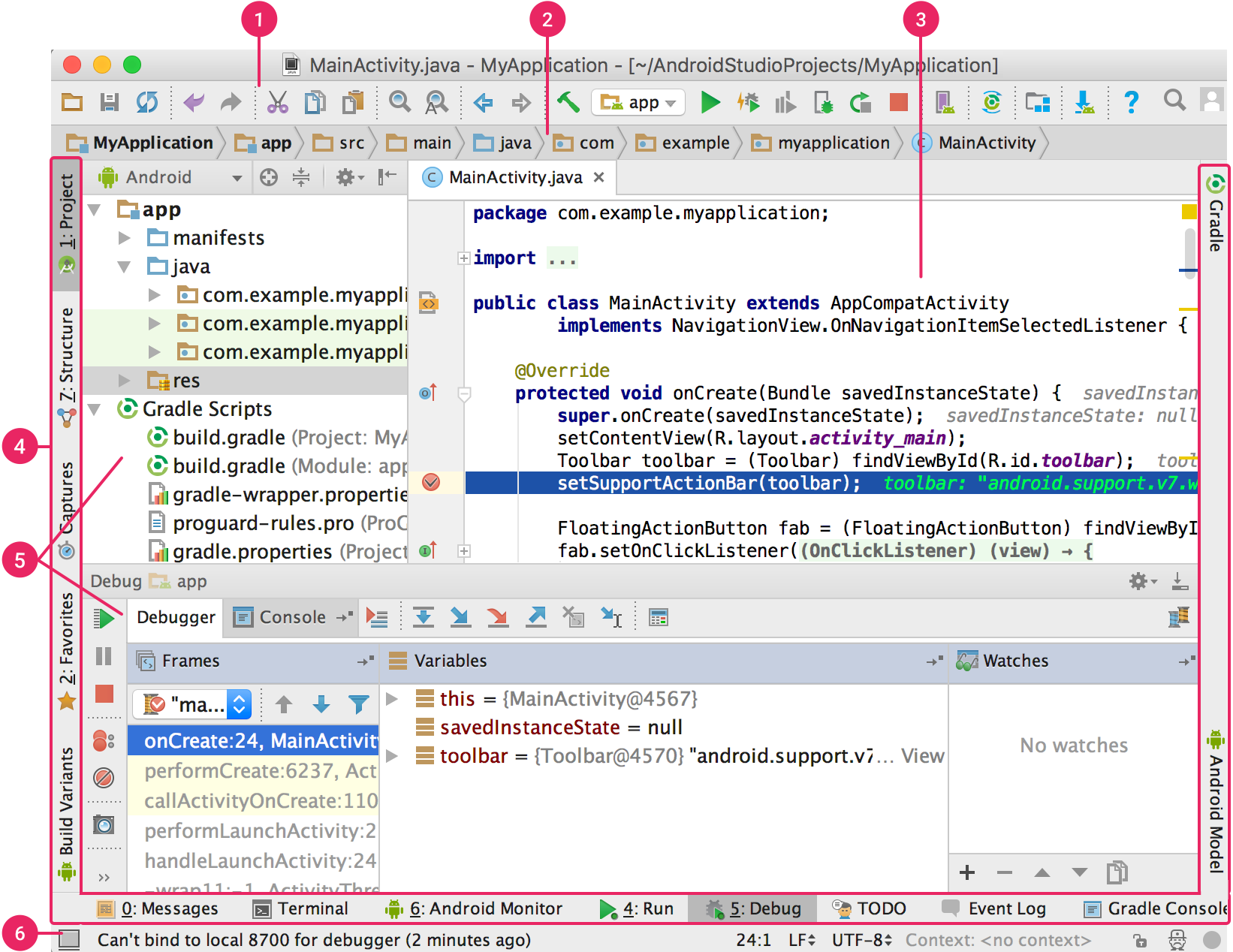Add a watch with the plus button
Viewport: 1233px width, 952px height.
pos(966,872)
